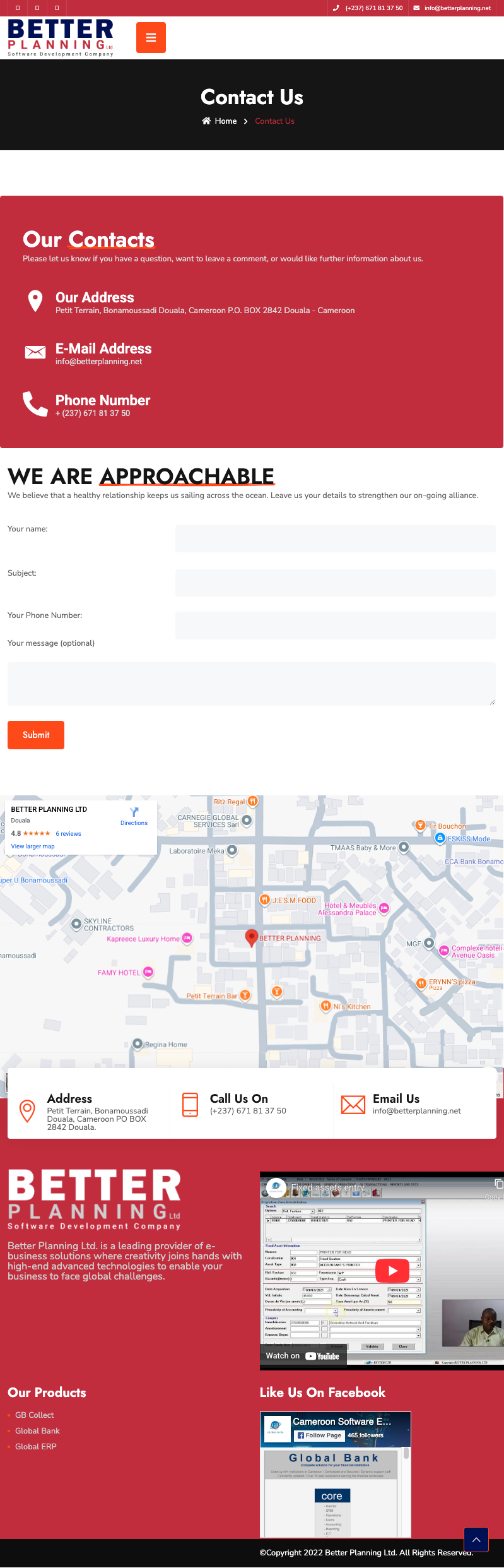
Task: Click the ERYNN'S pizza map pin
Action: pyautogui.click(x=421, y=983)
